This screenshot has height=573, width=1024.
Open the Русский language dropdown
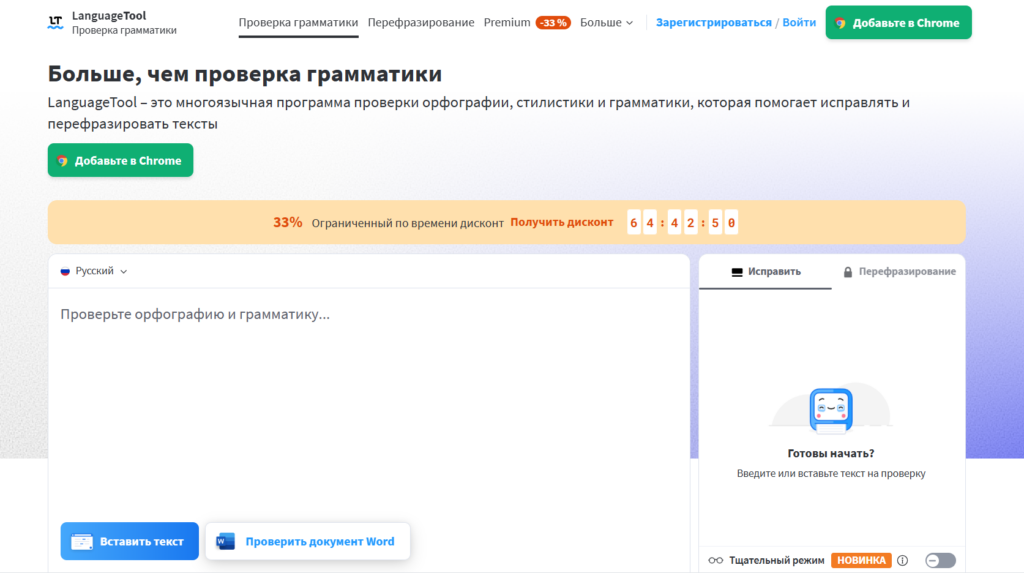pyautogui.click(x=94, y=271)
